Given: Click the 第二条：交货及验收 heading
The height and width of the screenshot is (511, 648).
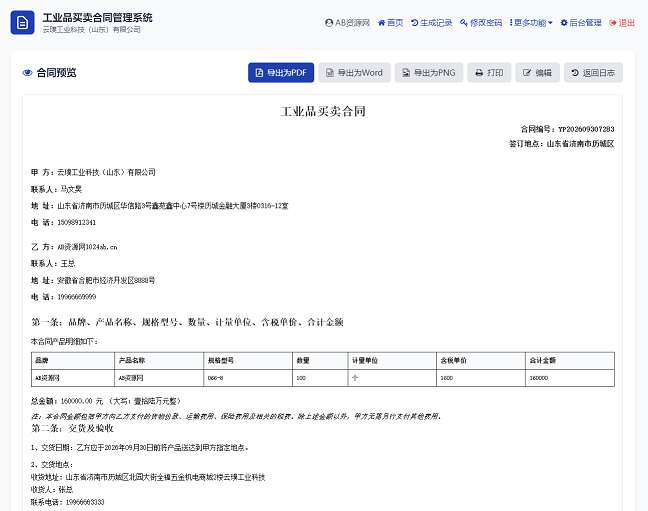Looking at the screenshot, I should coord(72,428).
